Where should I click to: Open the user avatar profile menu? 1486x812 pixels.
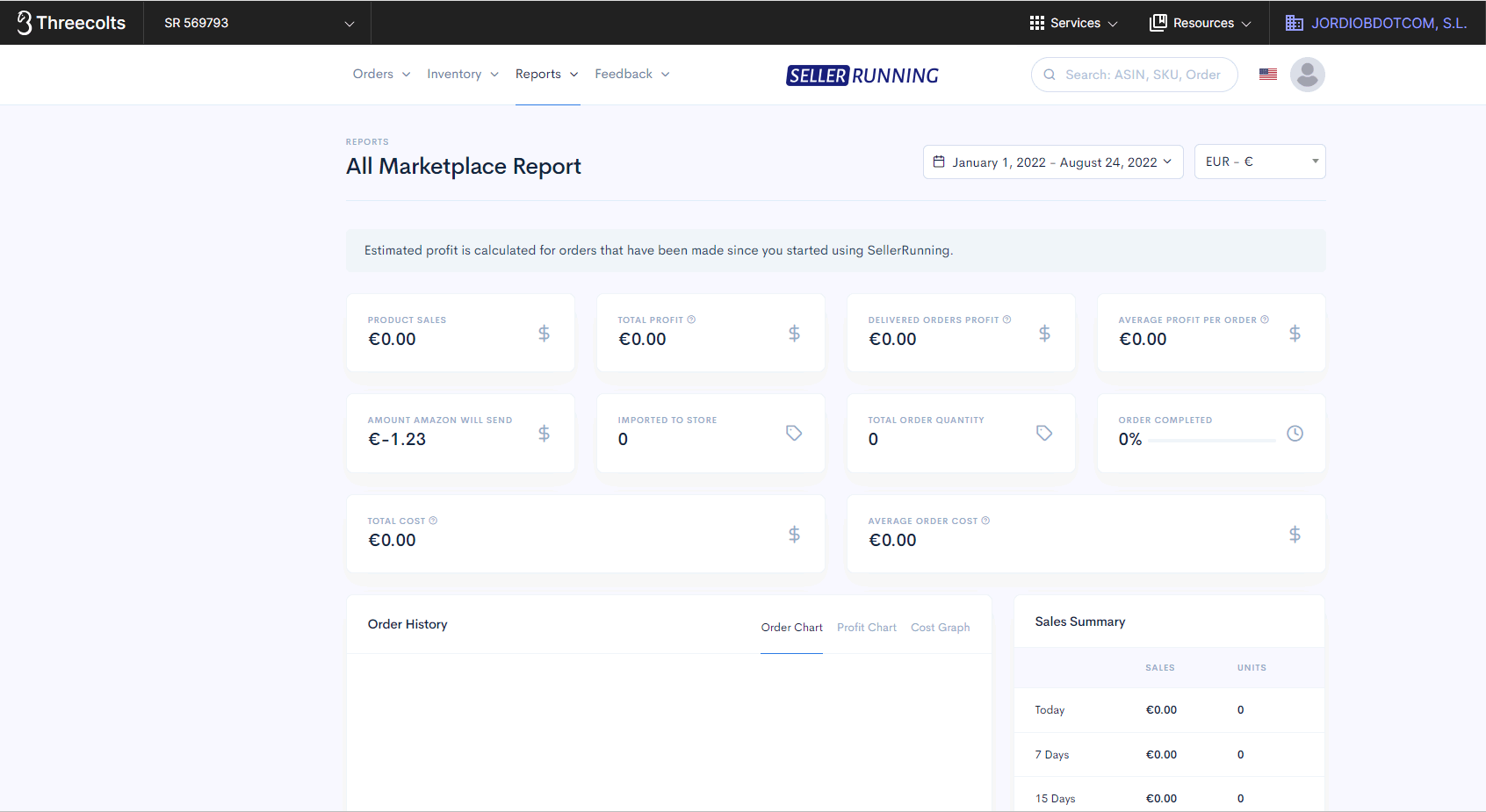tap(1307, 75)
